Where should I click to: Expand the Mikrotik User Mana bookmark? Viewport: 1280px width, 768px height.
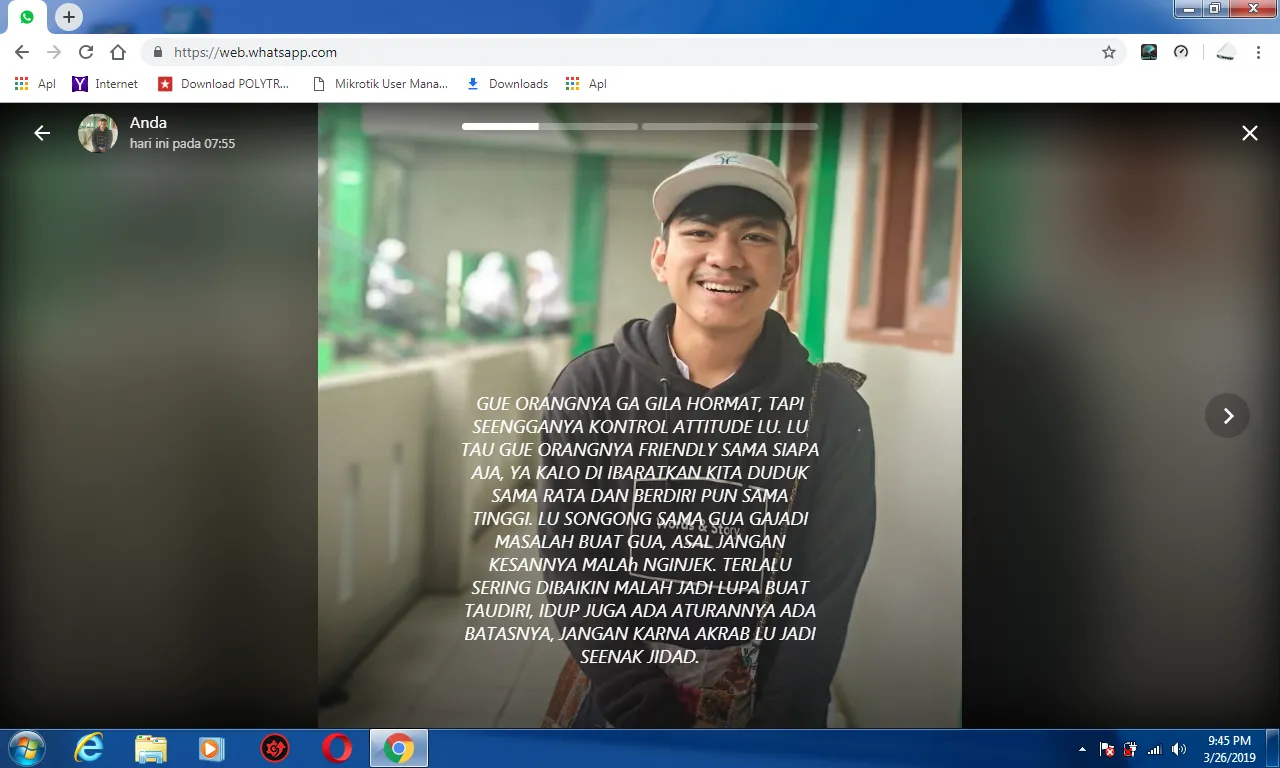click(x=380, y=83)
